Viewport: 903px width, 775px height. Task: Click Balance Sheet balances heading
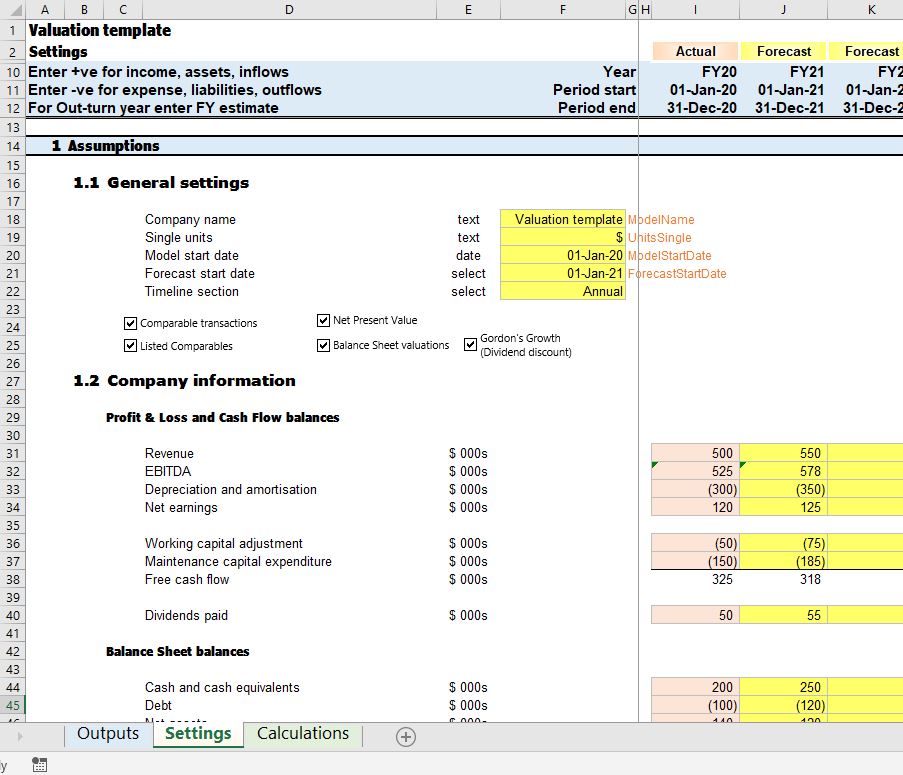[x=177, y=651]
